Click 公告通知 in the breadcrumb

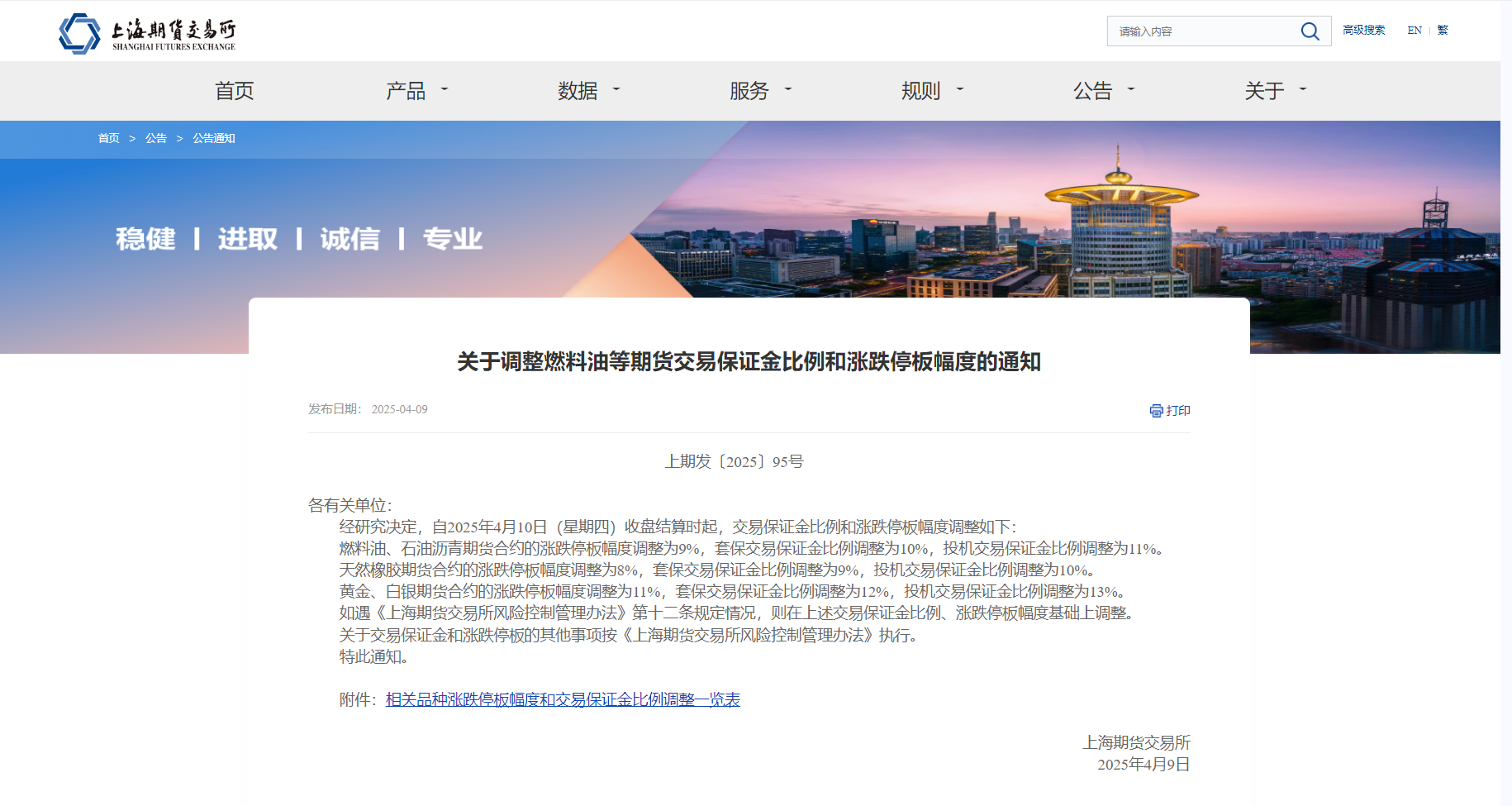214,138
